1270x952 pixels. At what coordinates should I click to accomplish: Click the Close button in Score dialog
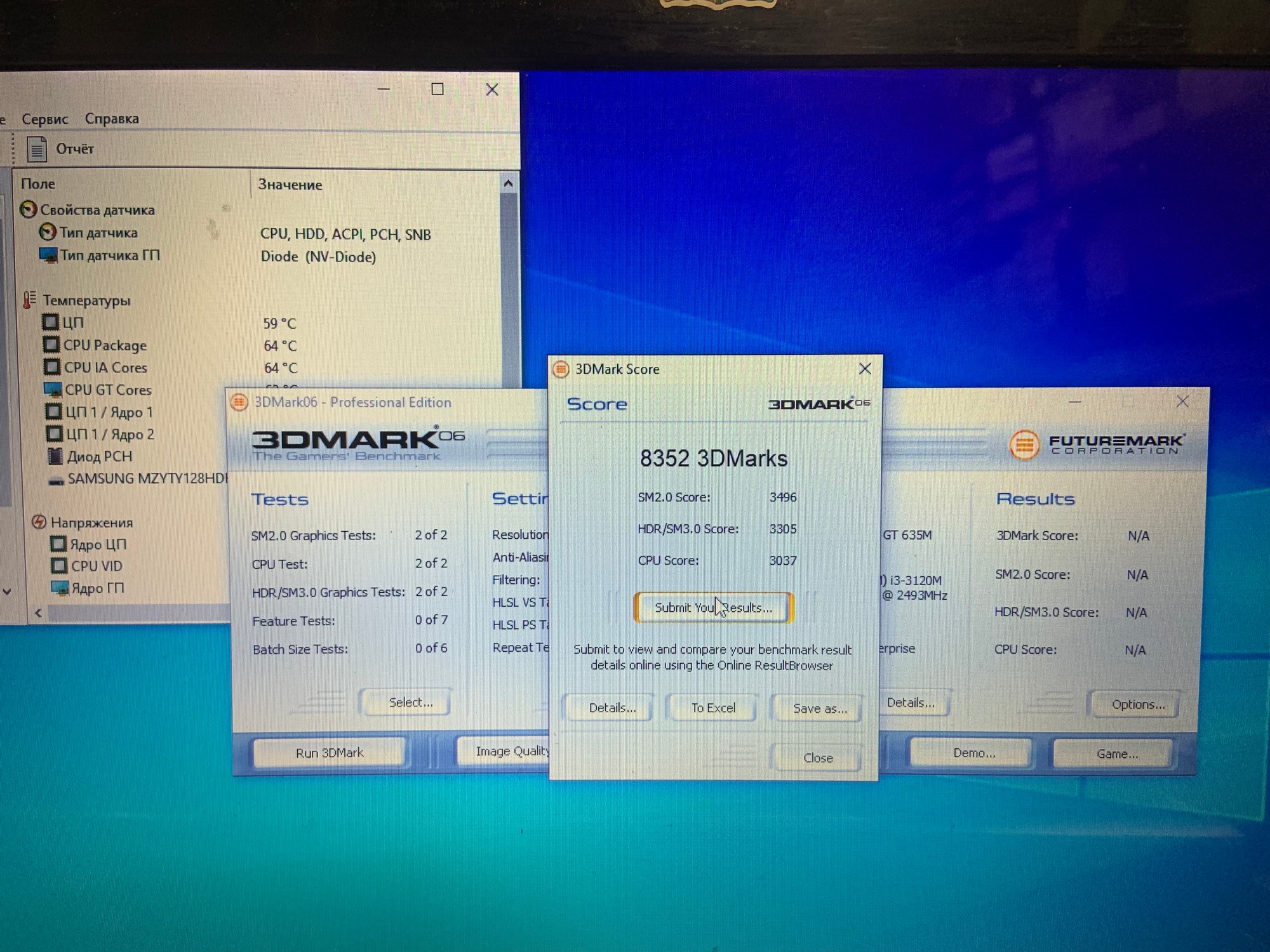click(x=817, y=758)
